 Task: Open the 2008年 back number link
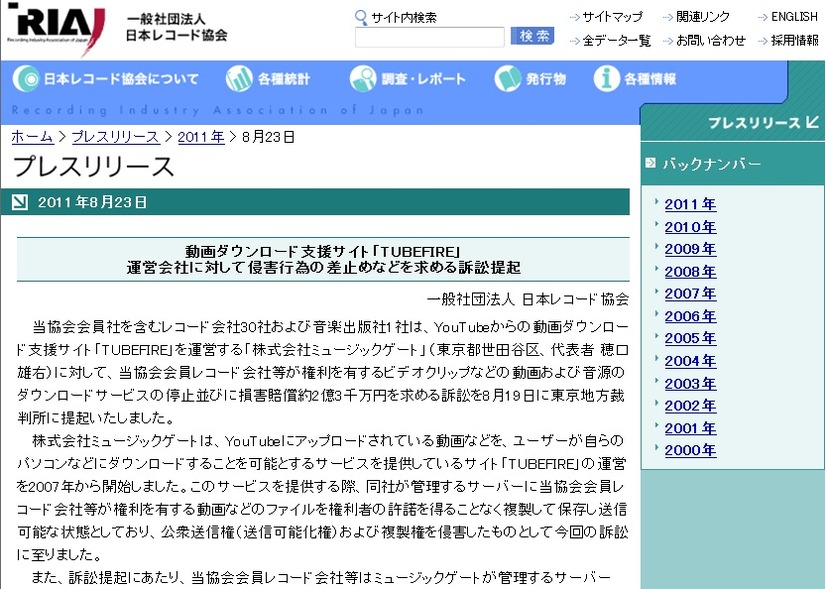[x=690, y=272]
